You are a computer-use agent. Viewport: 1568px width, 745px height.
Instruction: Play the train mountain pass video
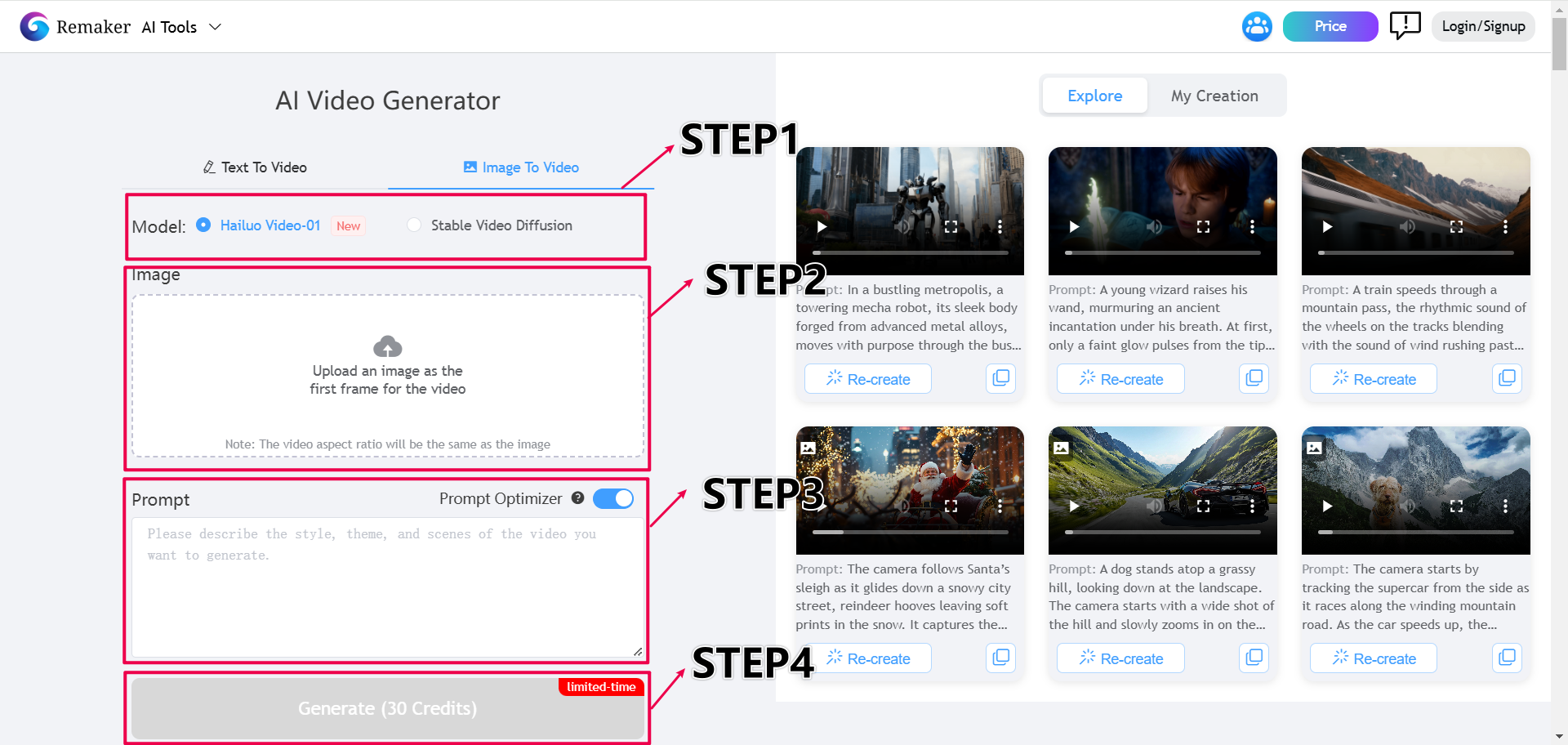click(1328, 226)
